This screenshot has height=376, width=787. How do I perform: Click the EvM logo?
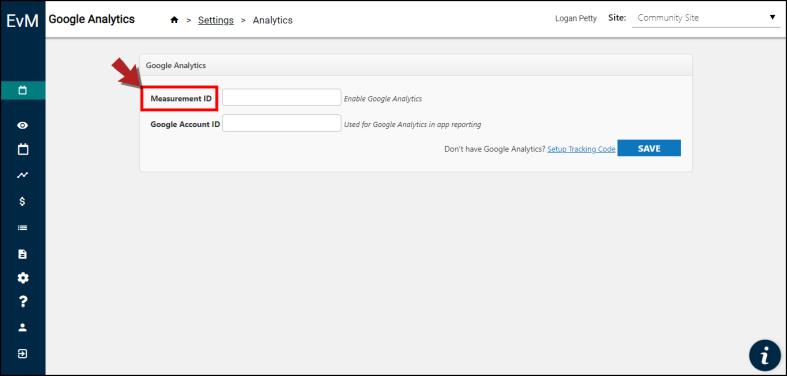(23, 21)
